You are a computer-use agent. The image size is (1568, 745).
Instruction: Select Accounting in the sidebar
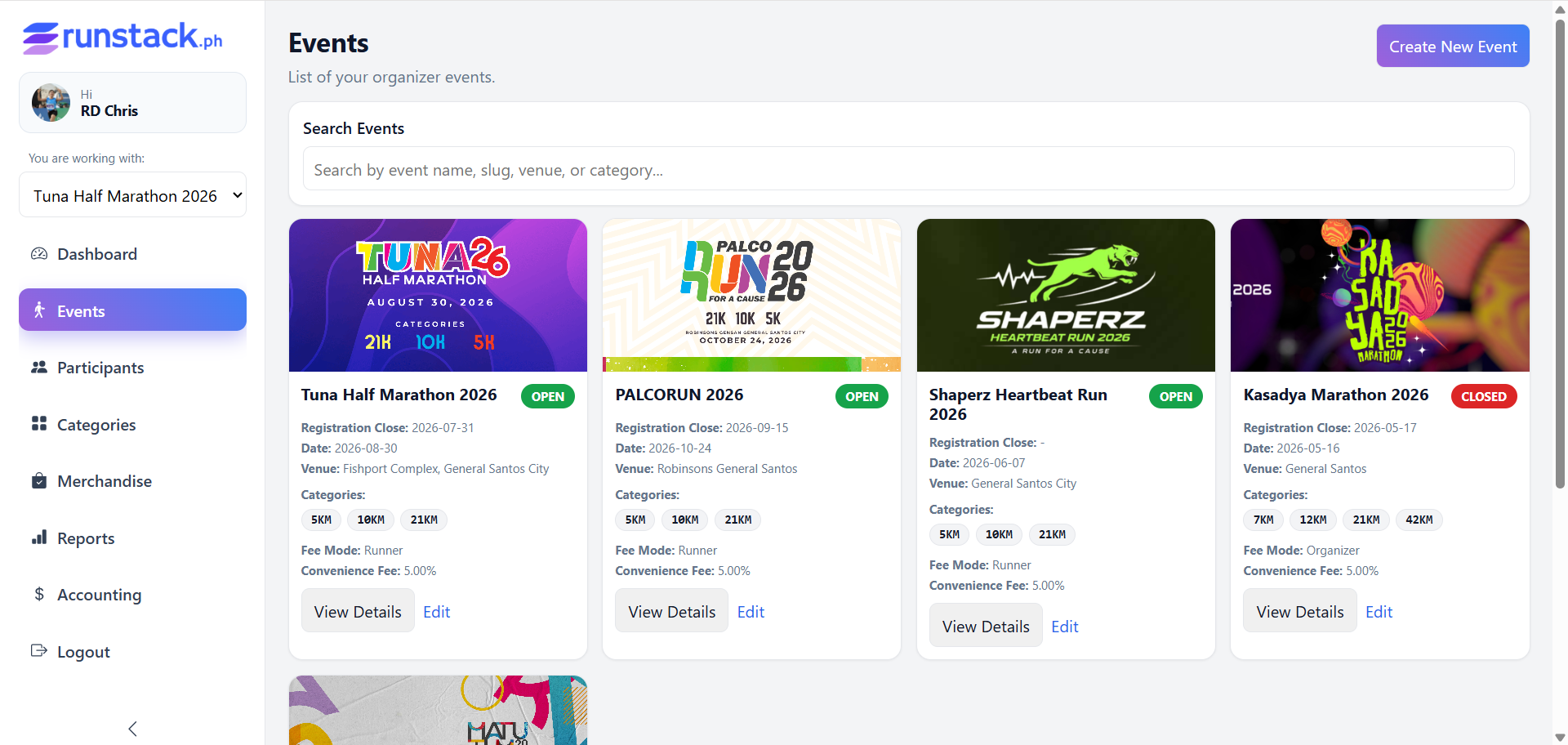click(132, 595)
